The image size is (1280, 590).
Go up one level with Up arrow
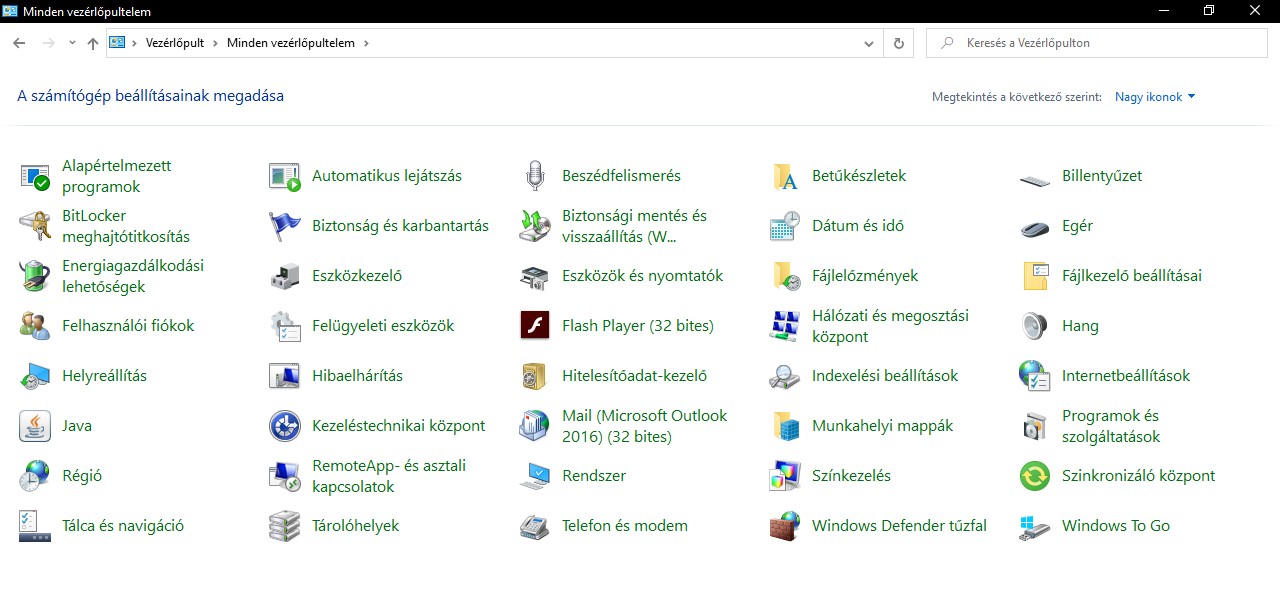click(x=93, y=44)
